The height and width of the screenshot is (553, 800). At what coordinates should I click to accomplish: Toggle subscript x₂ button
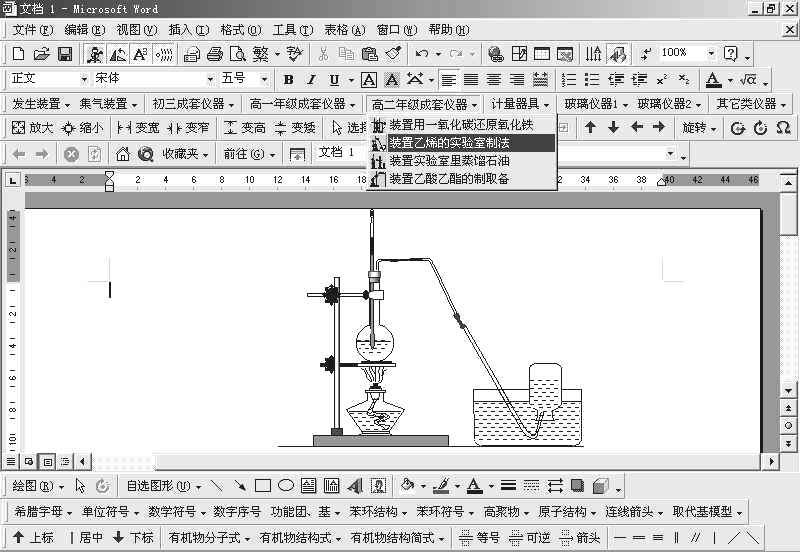684,80
